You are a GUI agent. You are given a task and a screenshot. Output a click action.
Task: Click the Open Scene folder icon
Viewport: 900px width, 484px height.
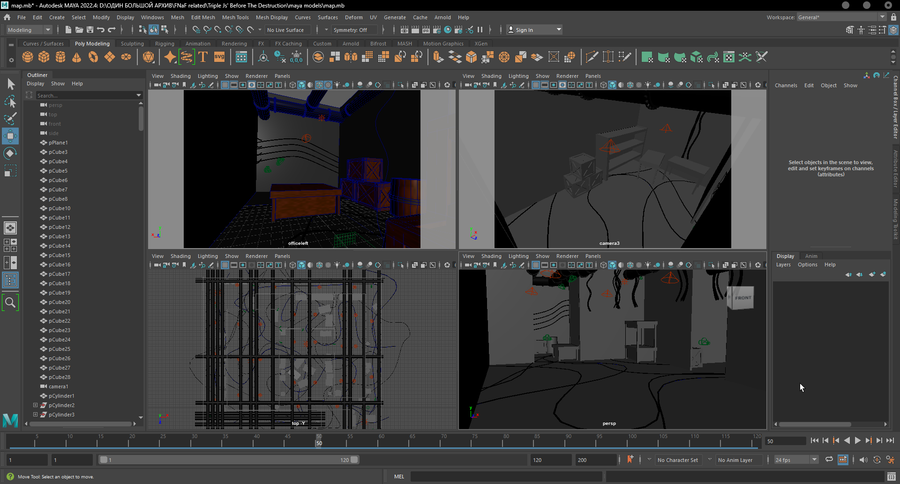tap(79, 30)
